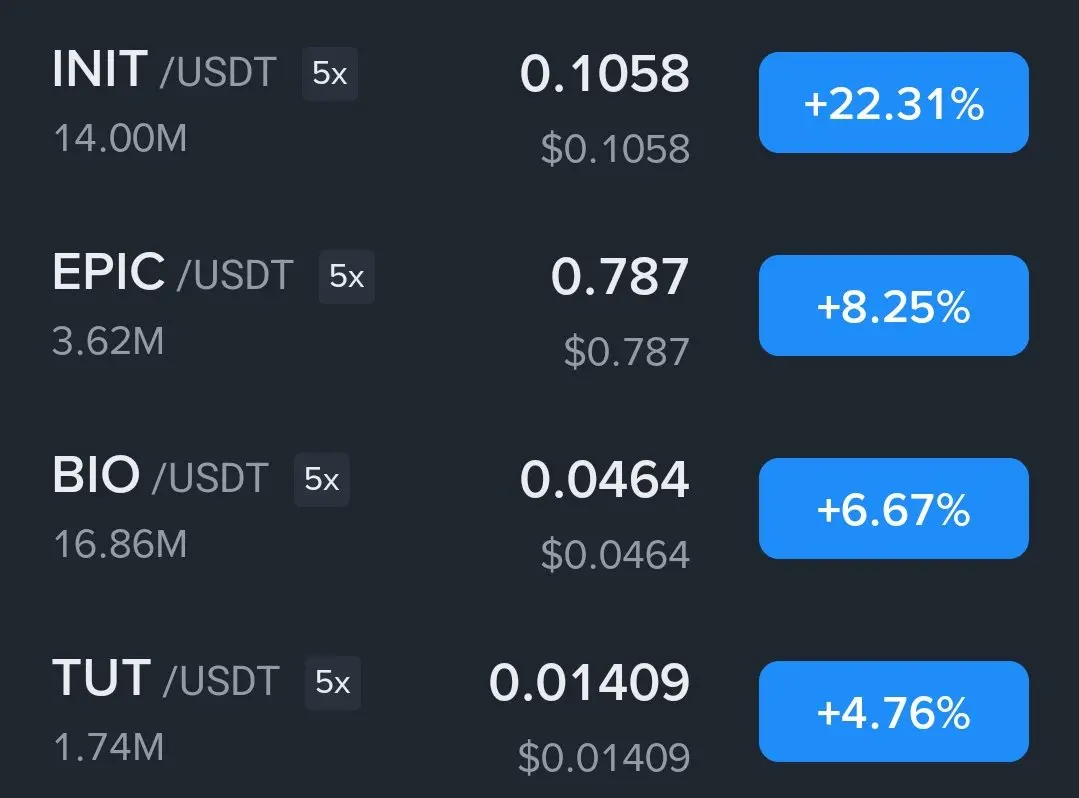
Task: Open the BIO /USDT trading pair
Action: (x=160, y=476)
